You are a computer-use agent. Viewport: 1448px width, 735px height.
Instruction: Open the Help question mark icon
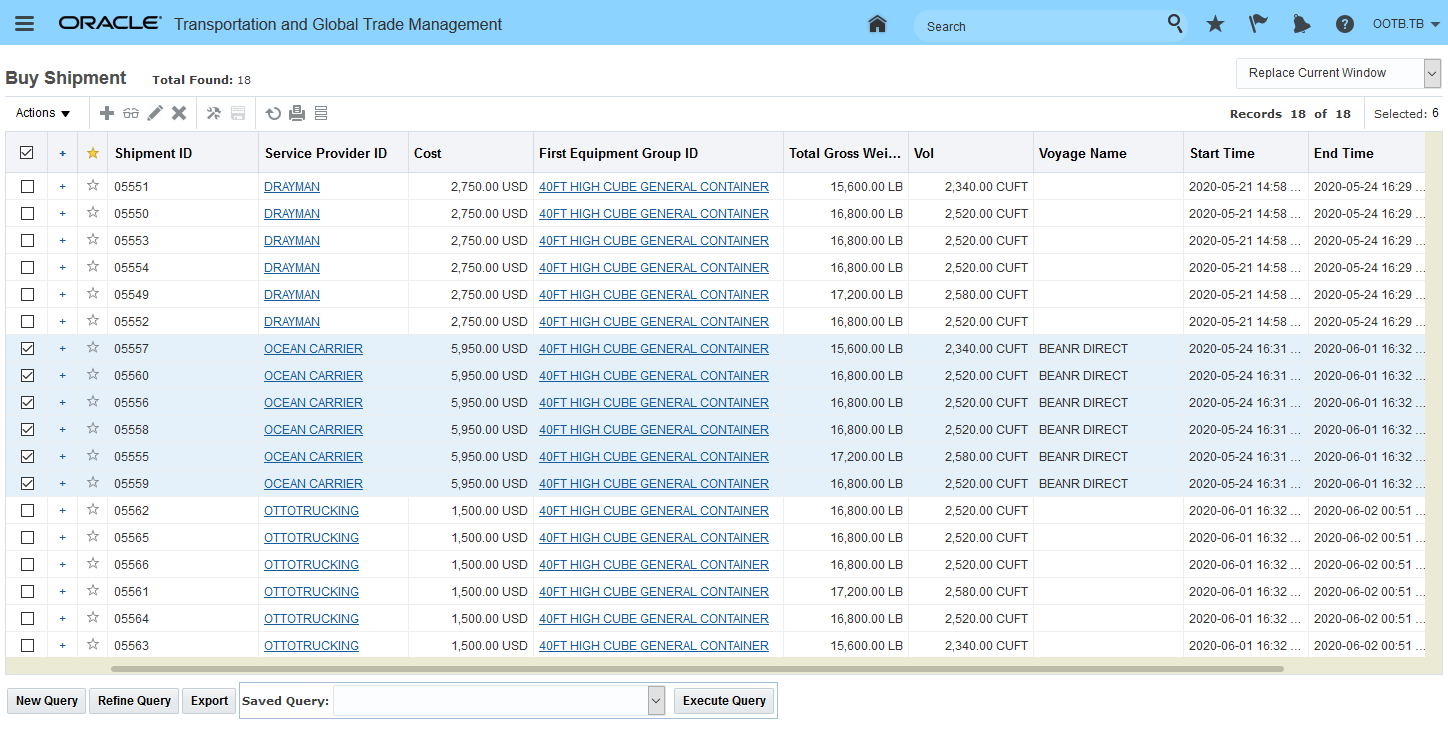1345,24
